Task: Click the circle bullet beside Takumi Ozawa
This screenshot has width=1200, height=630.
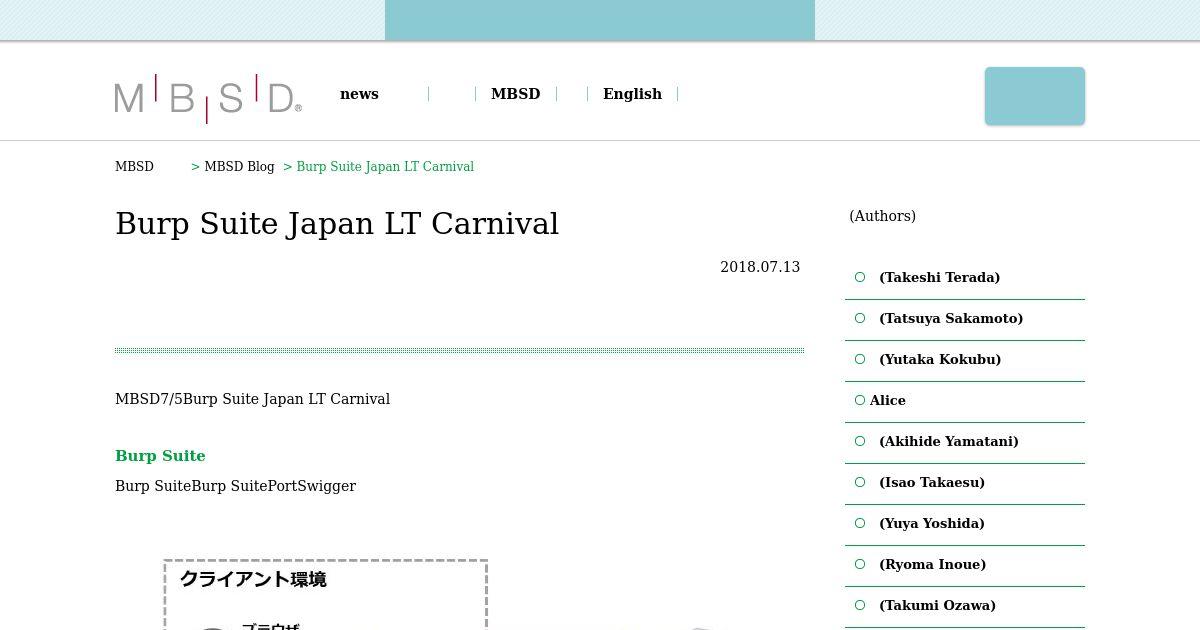Action: (860, 605)
